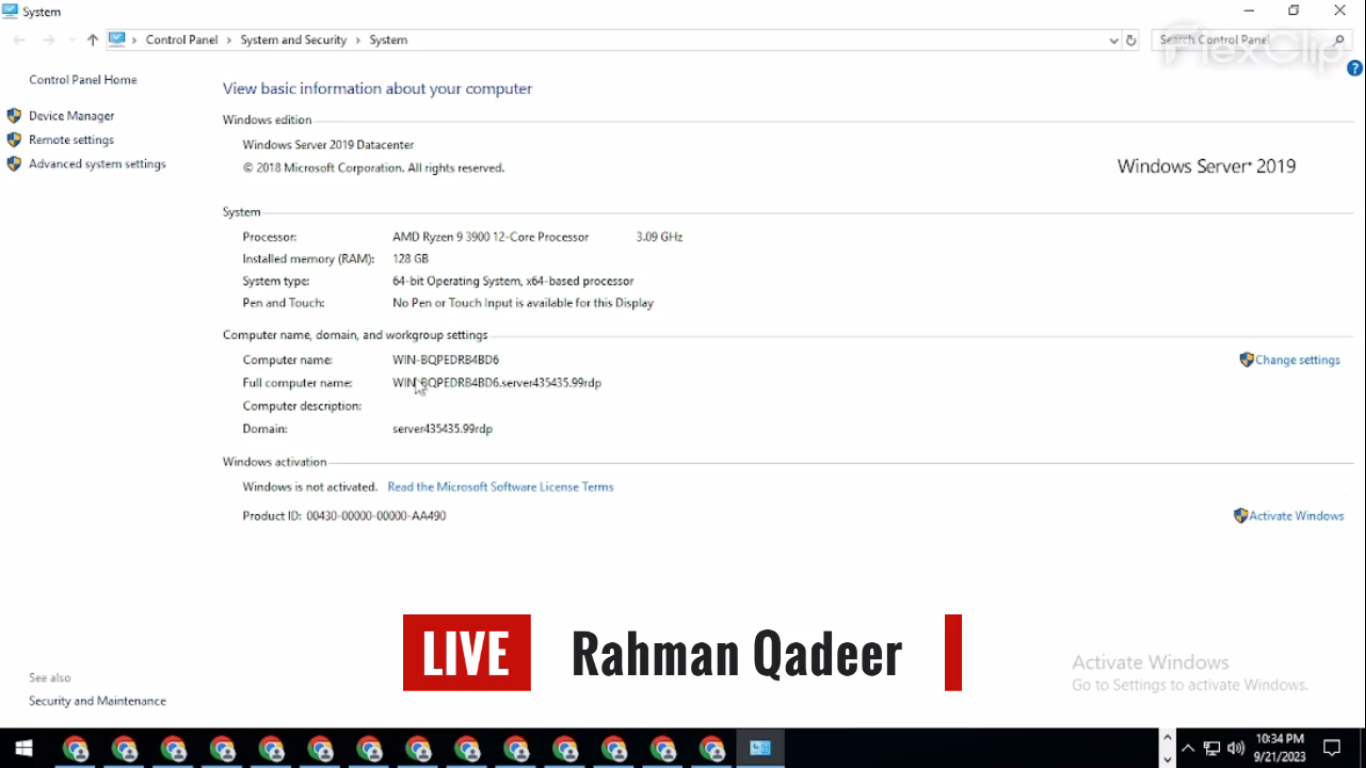Select the System and Security breadcrumb

point(293,40)
